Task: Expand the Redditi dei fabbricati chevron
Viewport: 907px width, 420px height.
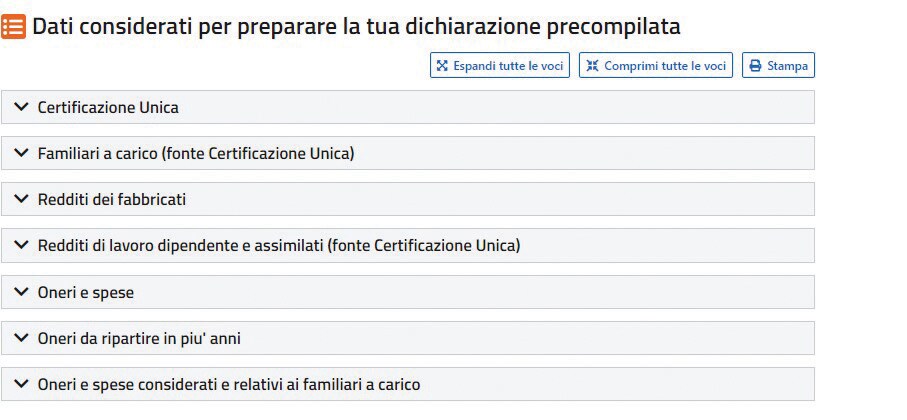Action: pyautogui.click(x=21, y=198)
